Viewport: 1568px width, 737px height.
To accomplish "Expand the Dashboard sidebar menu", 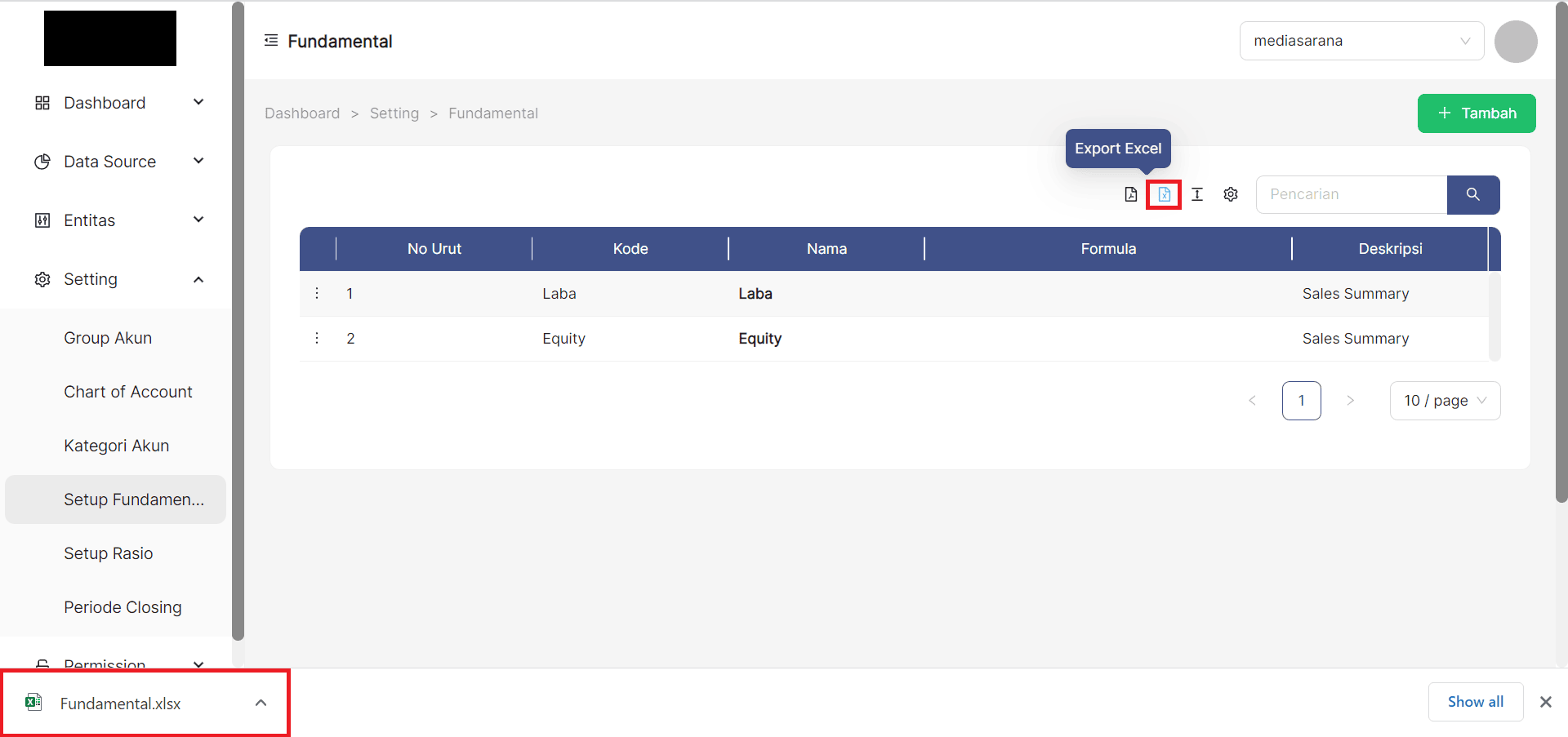I will tap(198, 102).
